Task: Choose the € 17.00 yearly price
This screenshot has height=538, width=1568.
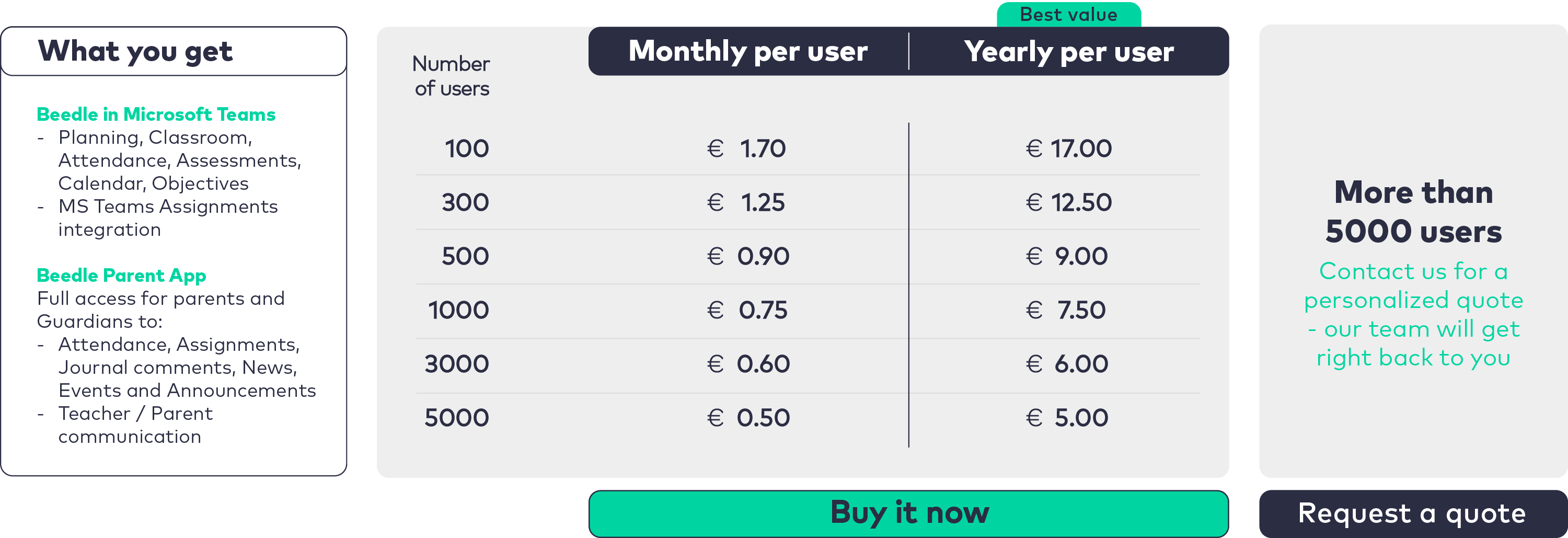Action: pyautogui.click(x=1068, y=148)
